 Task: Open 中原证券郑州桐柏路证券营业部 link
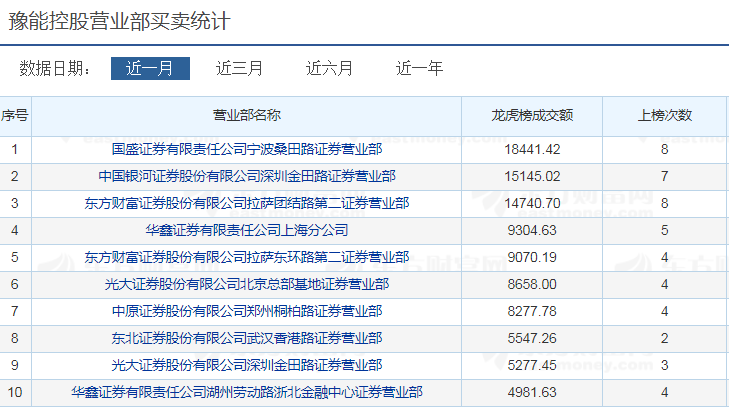point(247,311)
